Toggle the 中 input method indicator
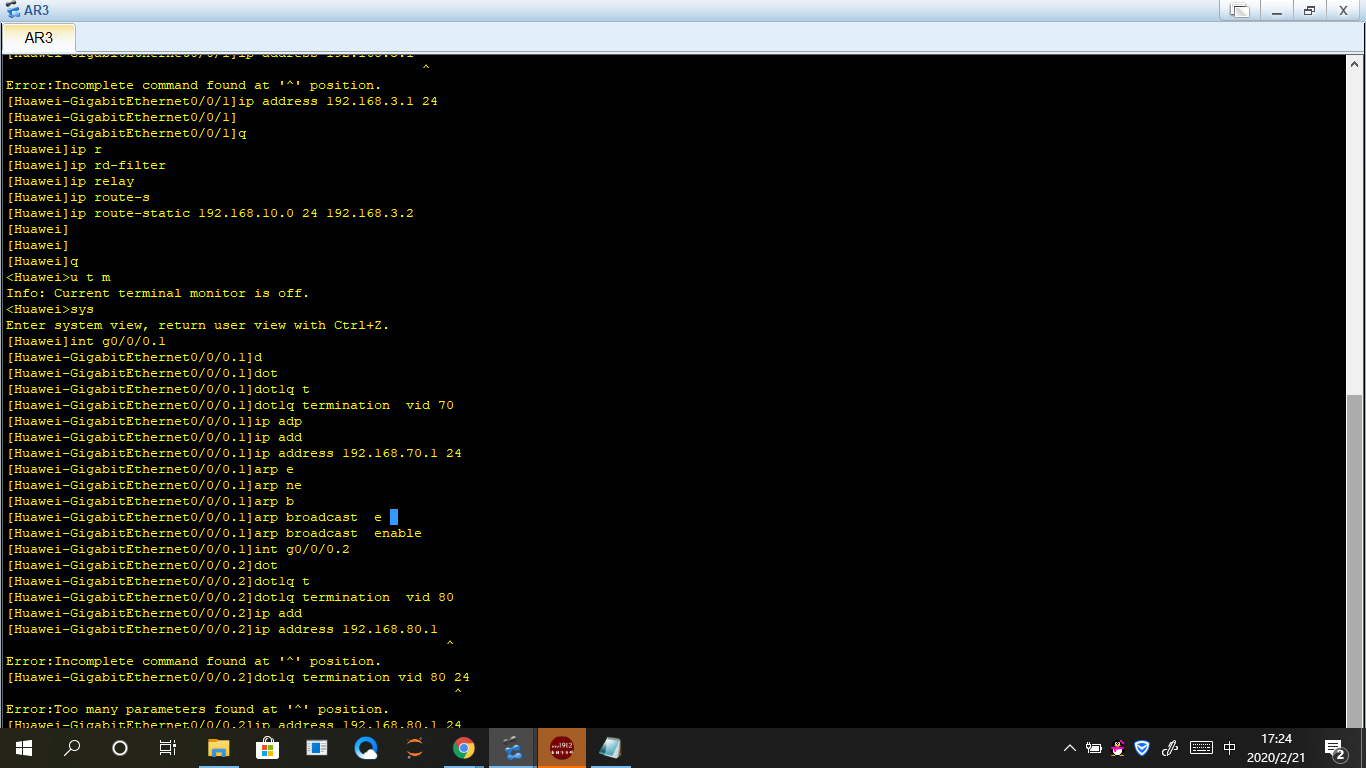This screenshot has height=768, width=1366. 1230,748
